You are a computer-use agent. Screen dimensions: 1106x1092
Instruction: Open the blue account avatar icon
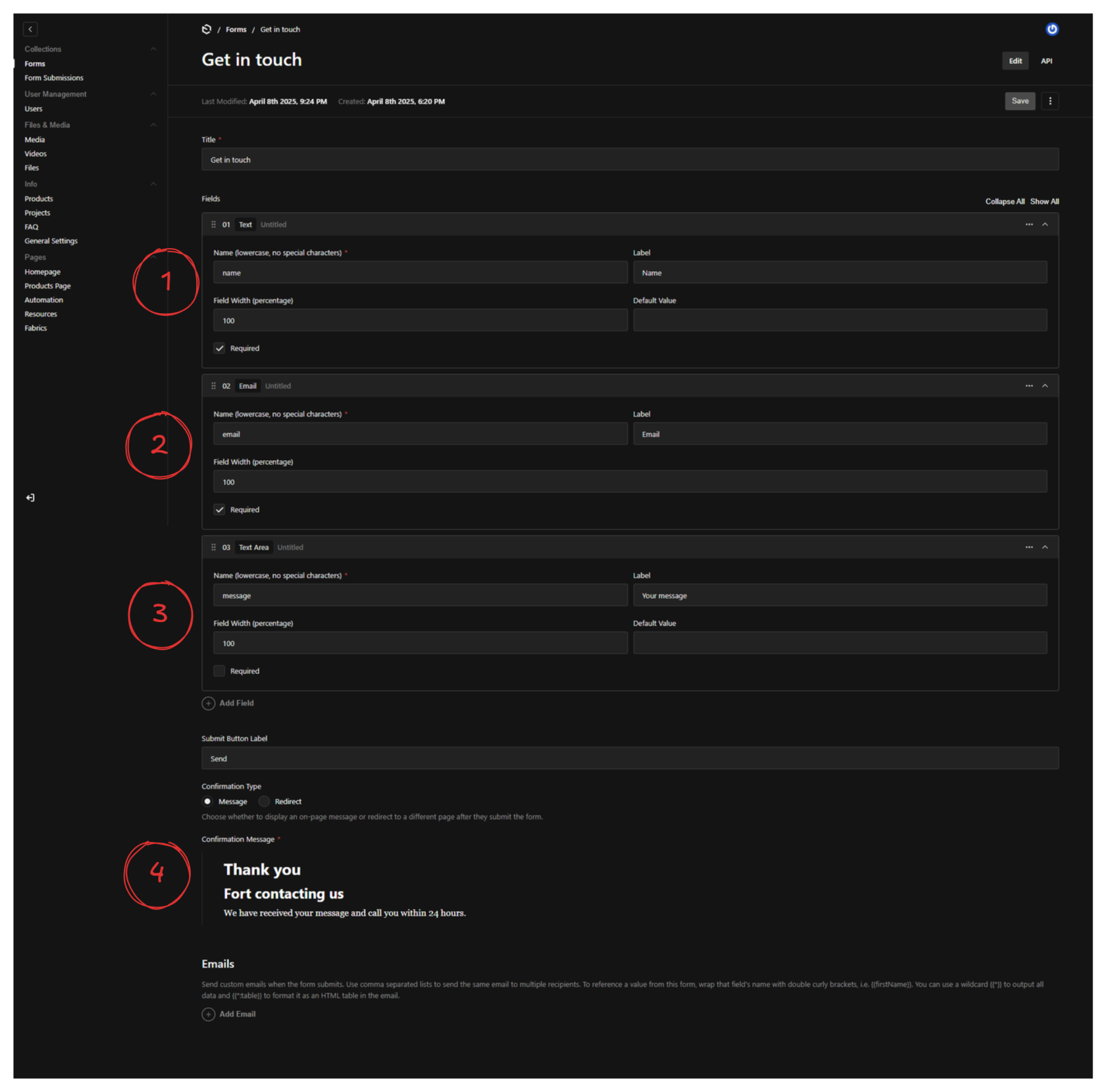(1051, 29)
